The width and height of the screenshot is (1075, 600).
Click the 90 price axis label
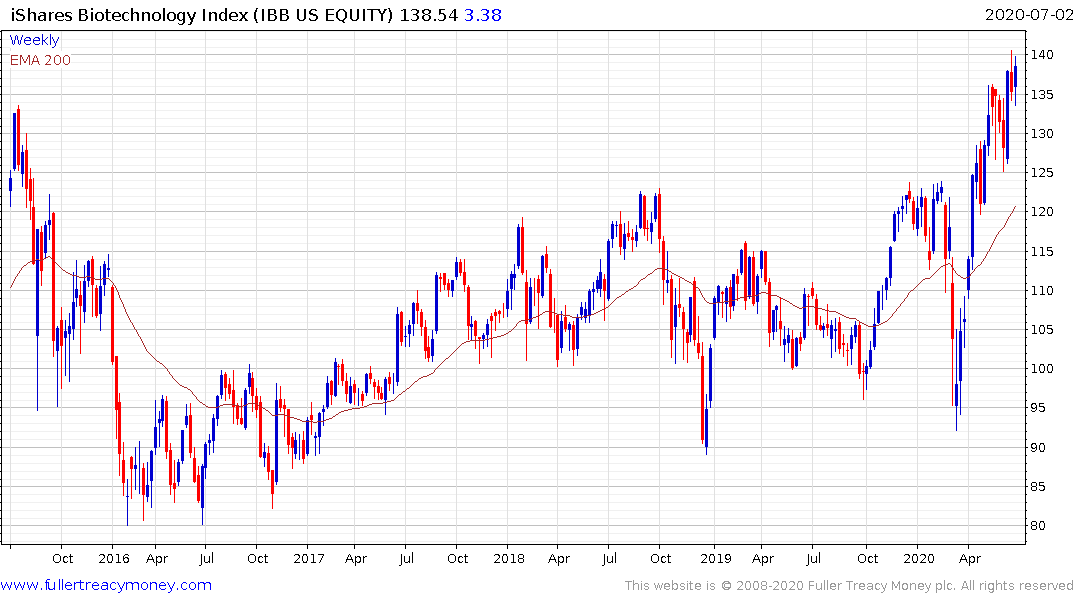coord(1039,448)
